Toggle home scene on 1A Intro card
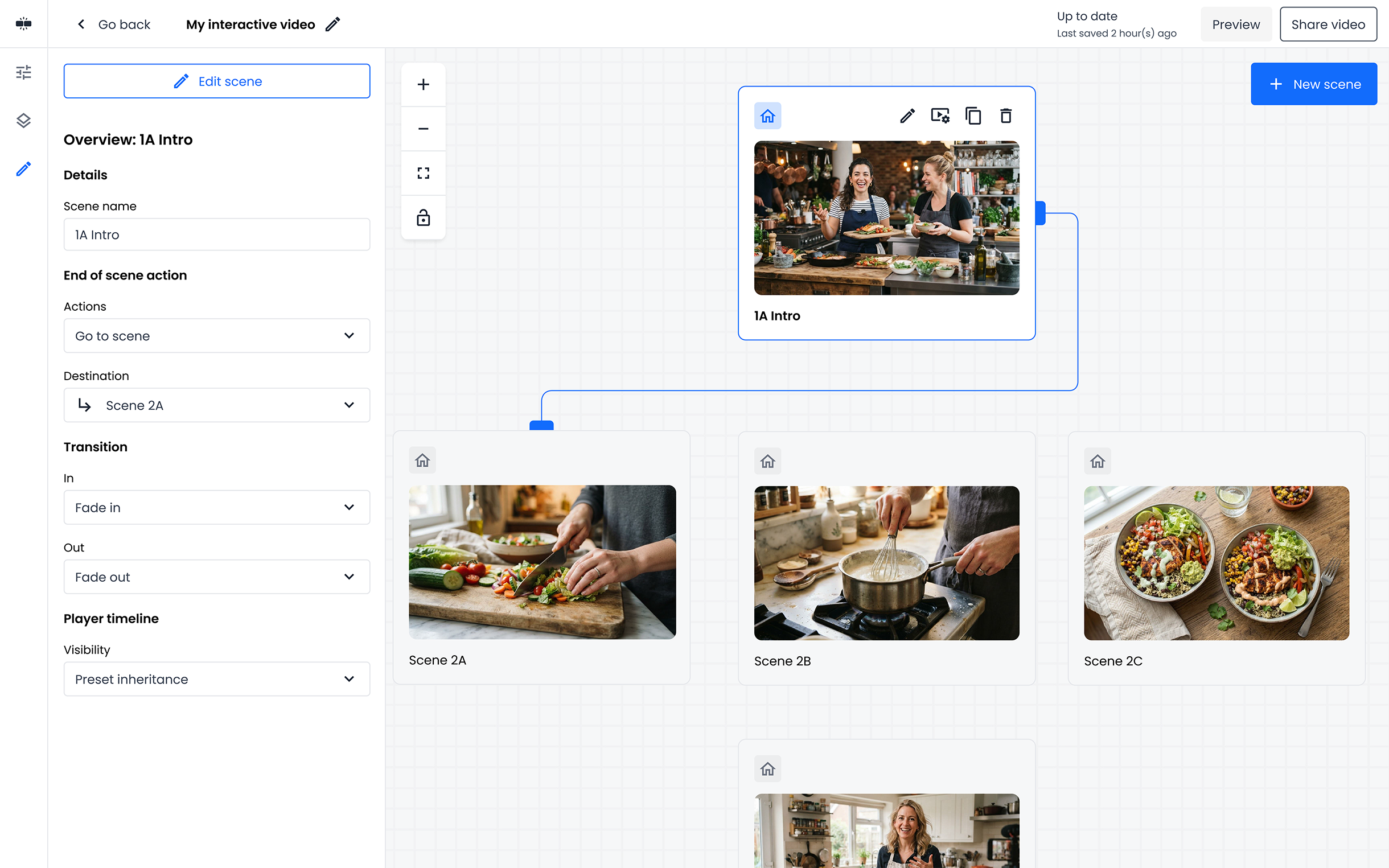Viewport: 1389px width, 868px height. (767, 116)
